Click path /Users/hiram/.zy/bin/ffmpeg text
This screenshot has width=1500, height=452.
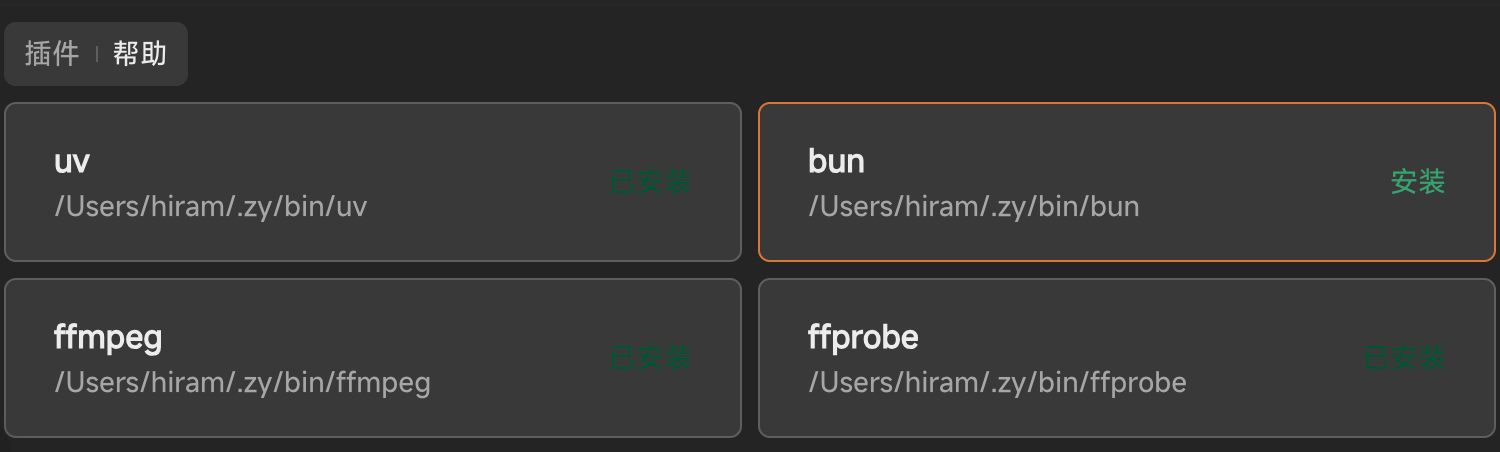click(242, 383)
